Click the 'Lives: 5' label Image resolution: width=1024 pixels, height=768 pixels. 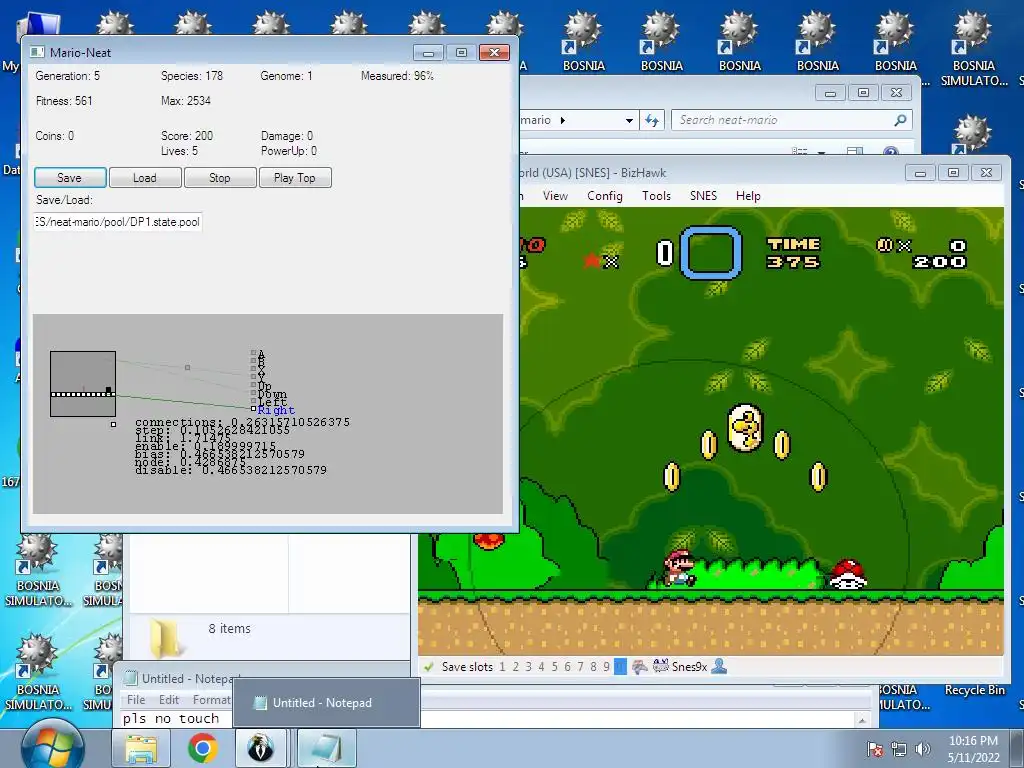click(x=180, y=151)
